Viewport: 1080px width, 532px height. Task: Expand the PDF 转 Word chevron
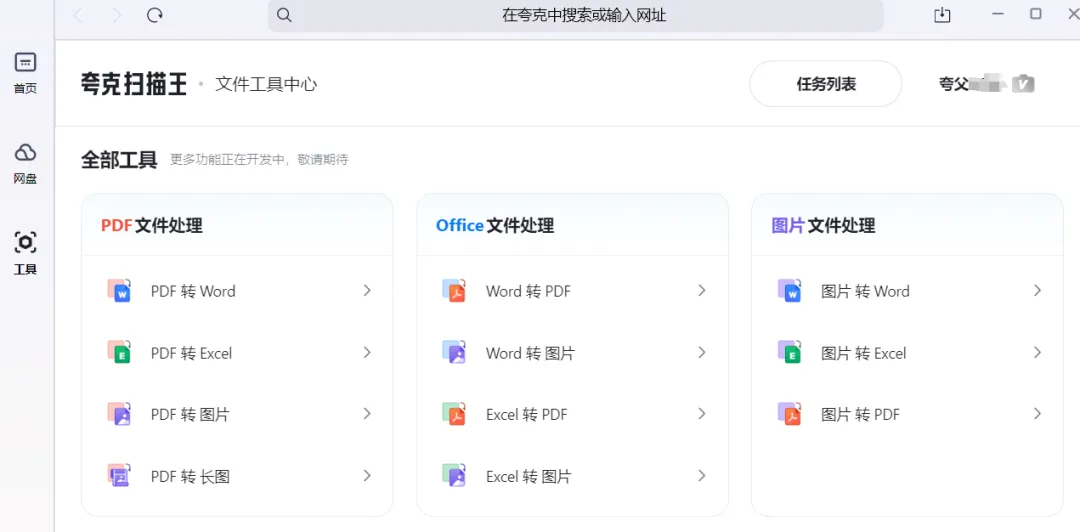point(367,291)
